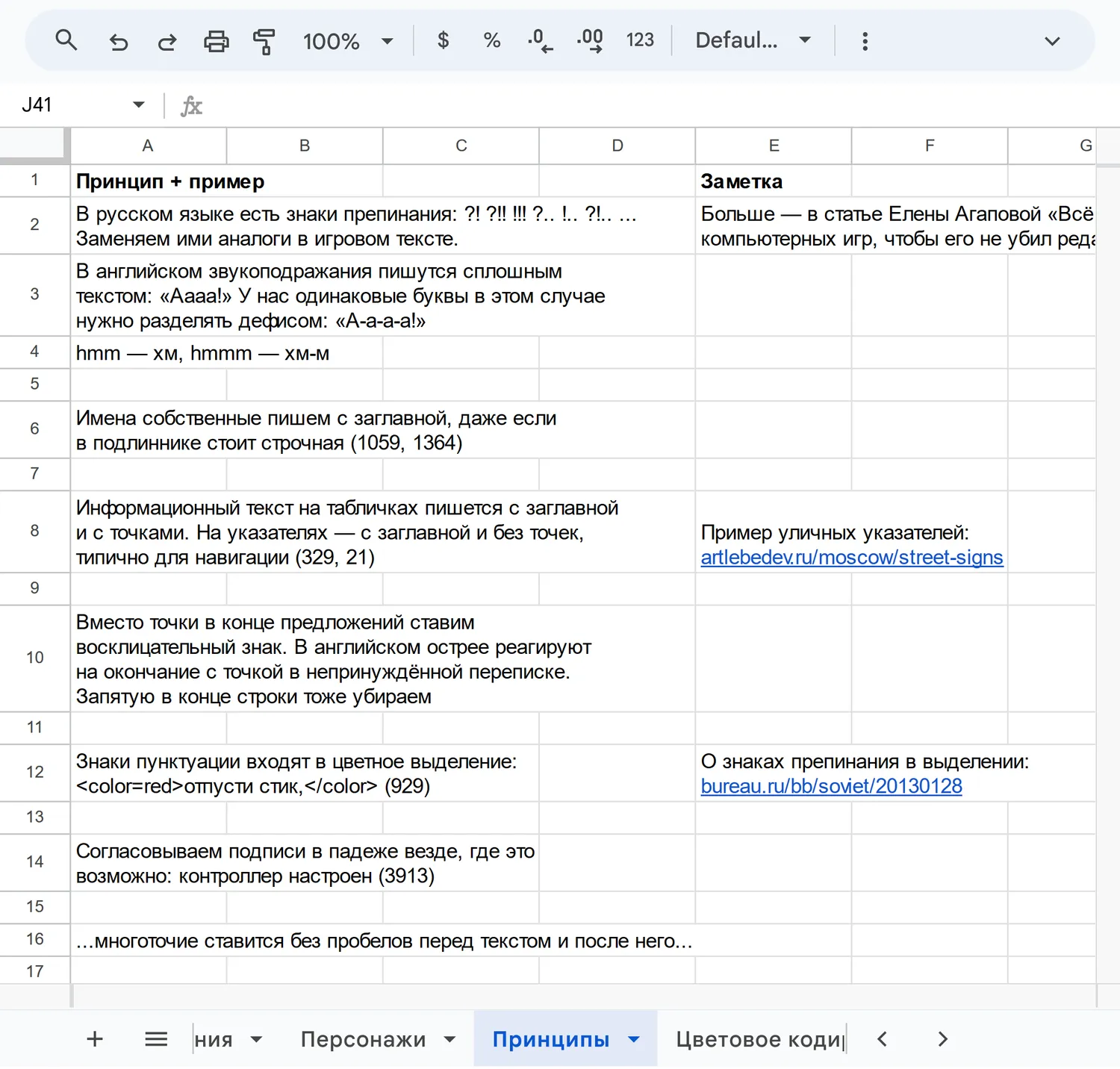This screenshot has width=1120, height=1069.
Task: Open the Персонажи tab dropdown arrow
Action: click(x=450, y=1039)
